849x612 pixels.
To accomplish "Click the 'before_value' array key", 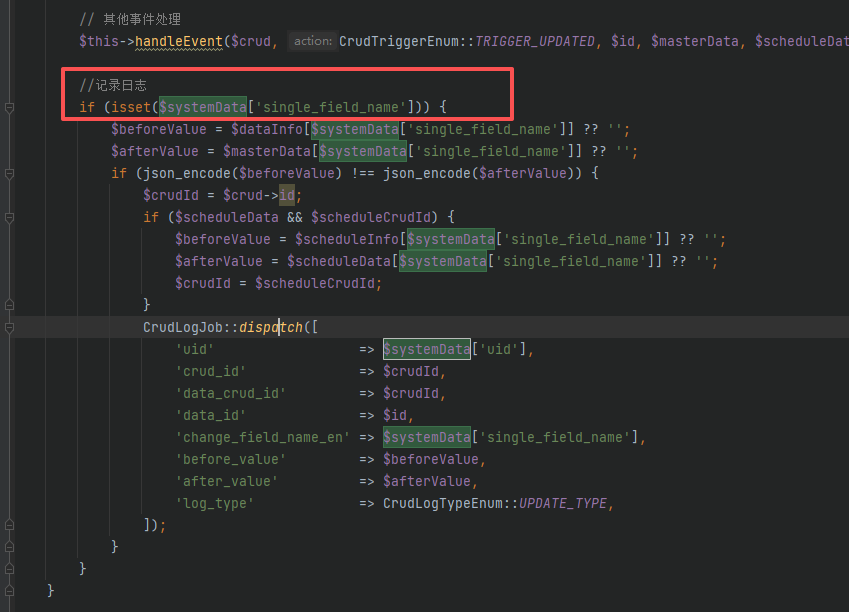I will 231,459.
